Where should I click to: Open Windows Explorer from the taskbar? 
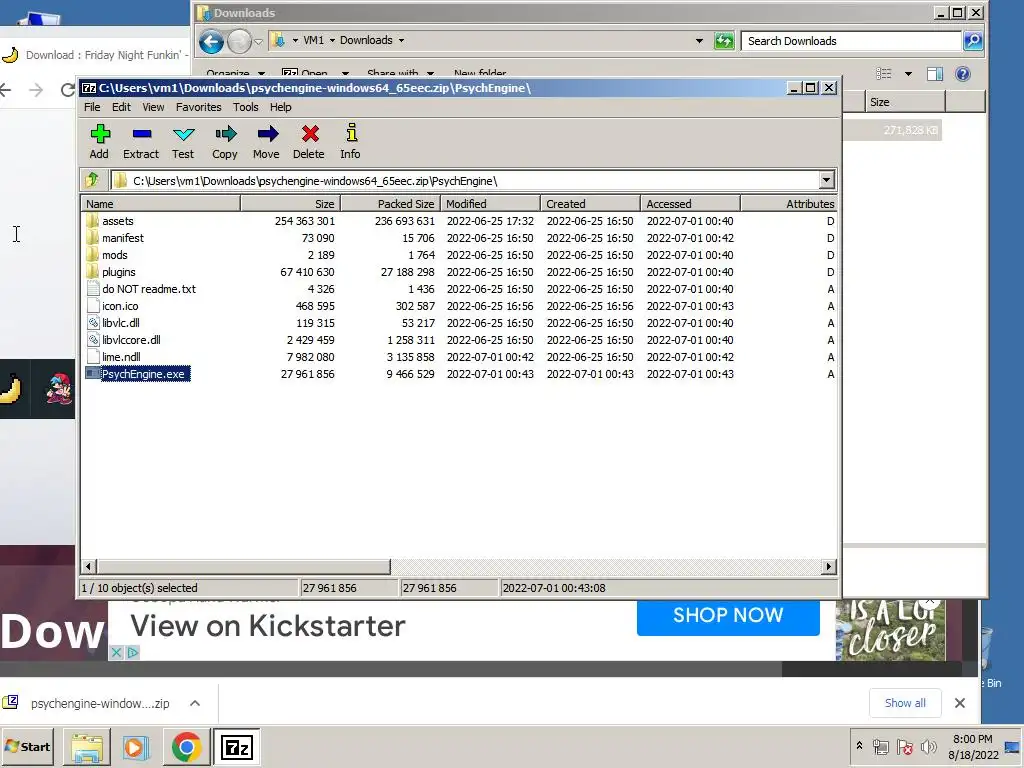point(87,747)
